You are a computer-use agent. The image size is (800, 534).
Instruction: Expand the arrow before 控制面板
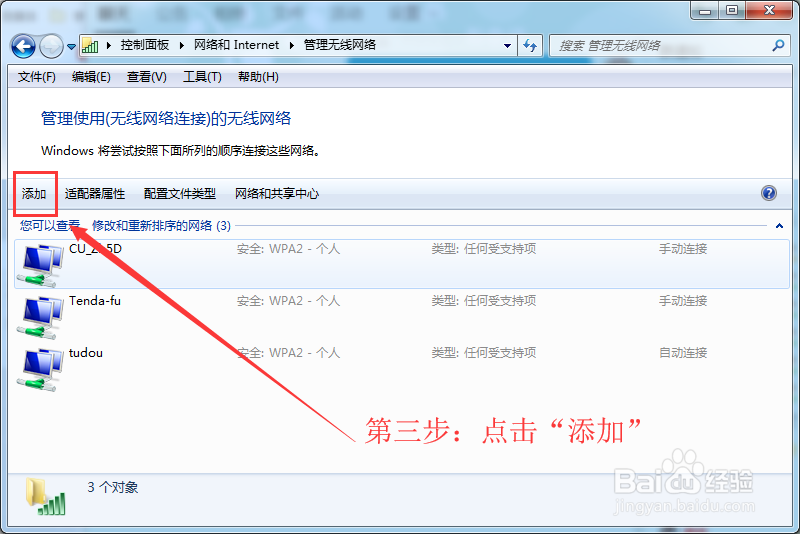[109, 45]
